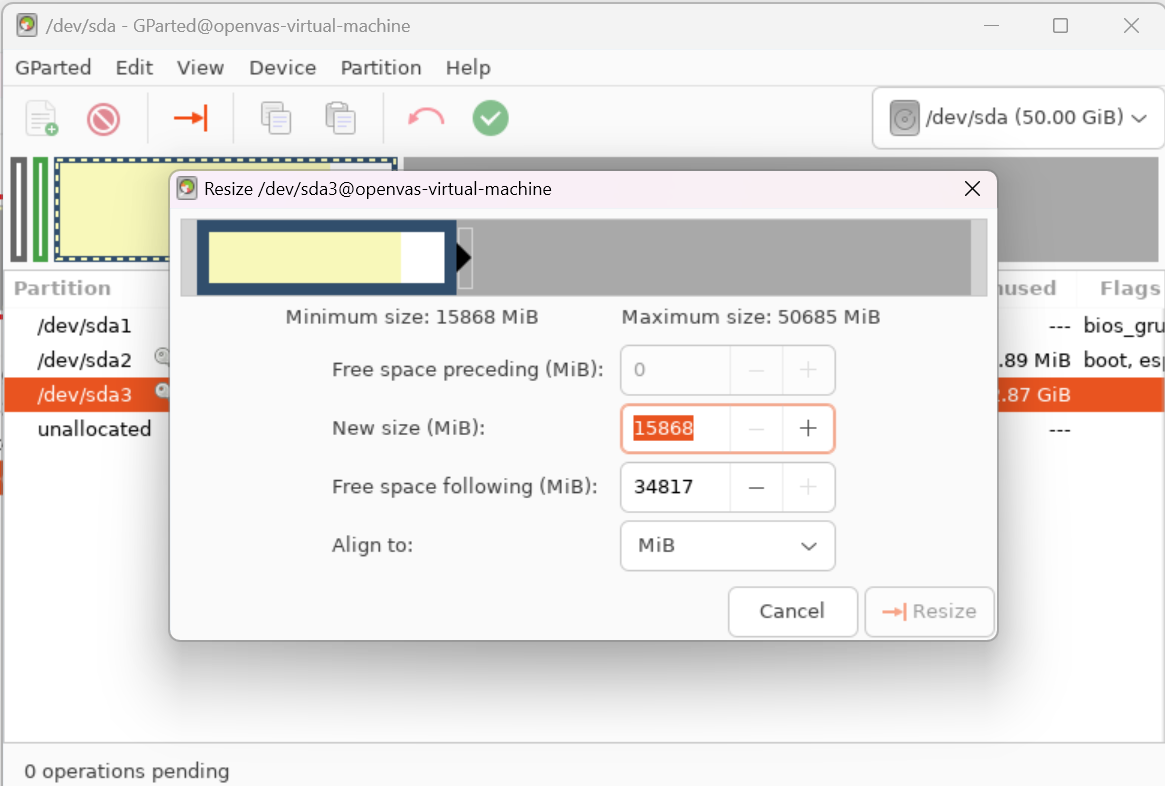Click the Copy partition toolbar icon

(x=276, y=118)
